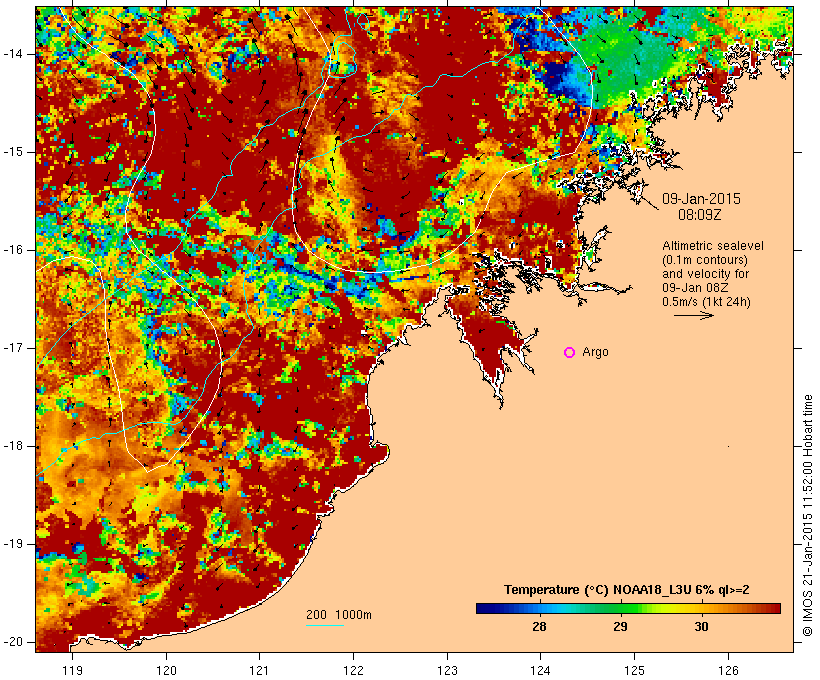820x680 pixels.
Task: Click the '126' longitude axis label
Action: [x=728, y=670]
